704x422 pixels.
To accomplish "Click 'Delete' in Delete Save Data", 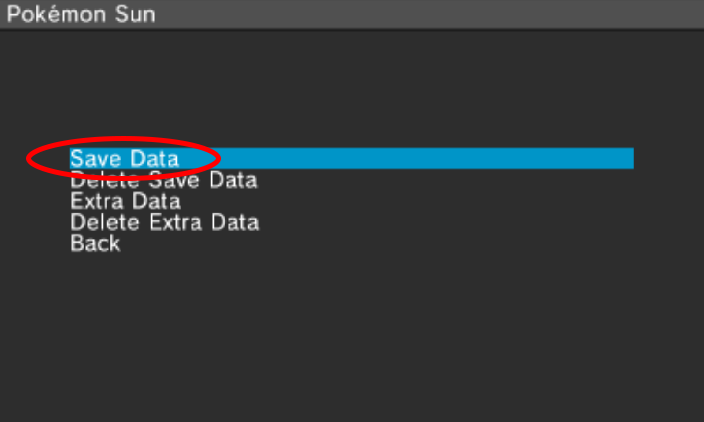I will [x=105, y=181].
